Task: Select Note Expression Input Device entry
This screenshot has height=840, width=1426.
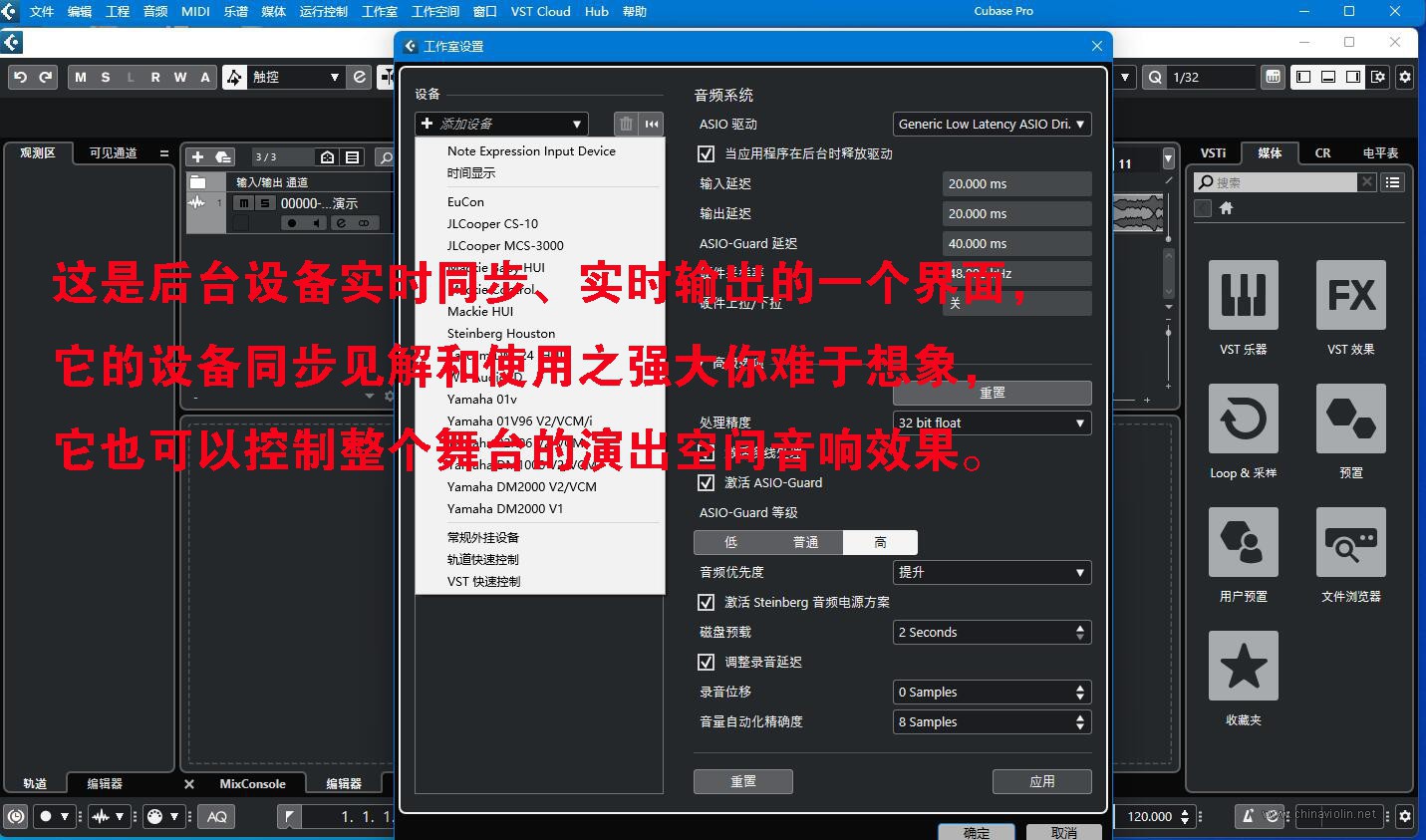Action: click(531, 150)
